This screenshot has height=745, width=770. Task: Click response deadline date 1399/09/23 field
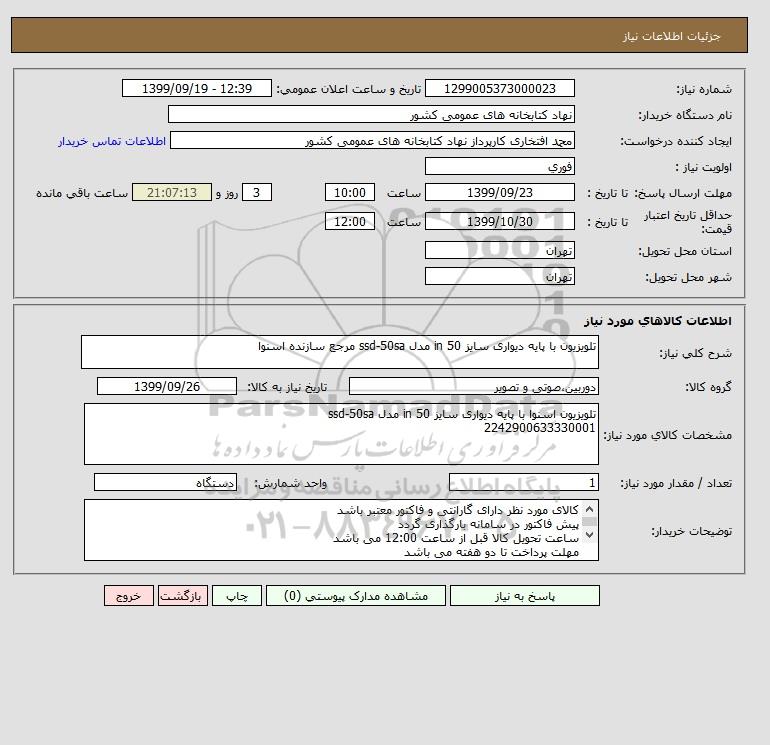coord(499,193)
